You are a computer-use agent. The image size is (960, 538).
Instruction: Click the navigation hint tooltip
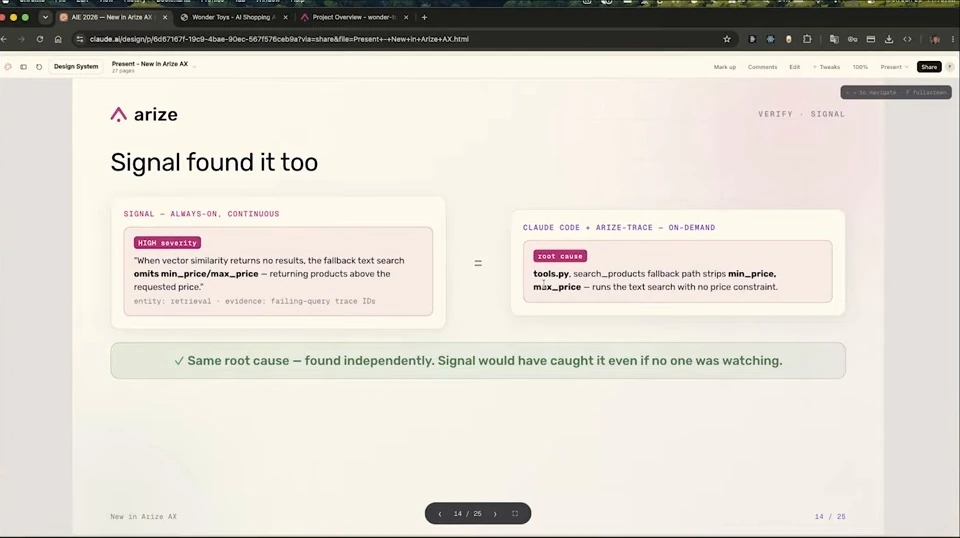896,92
